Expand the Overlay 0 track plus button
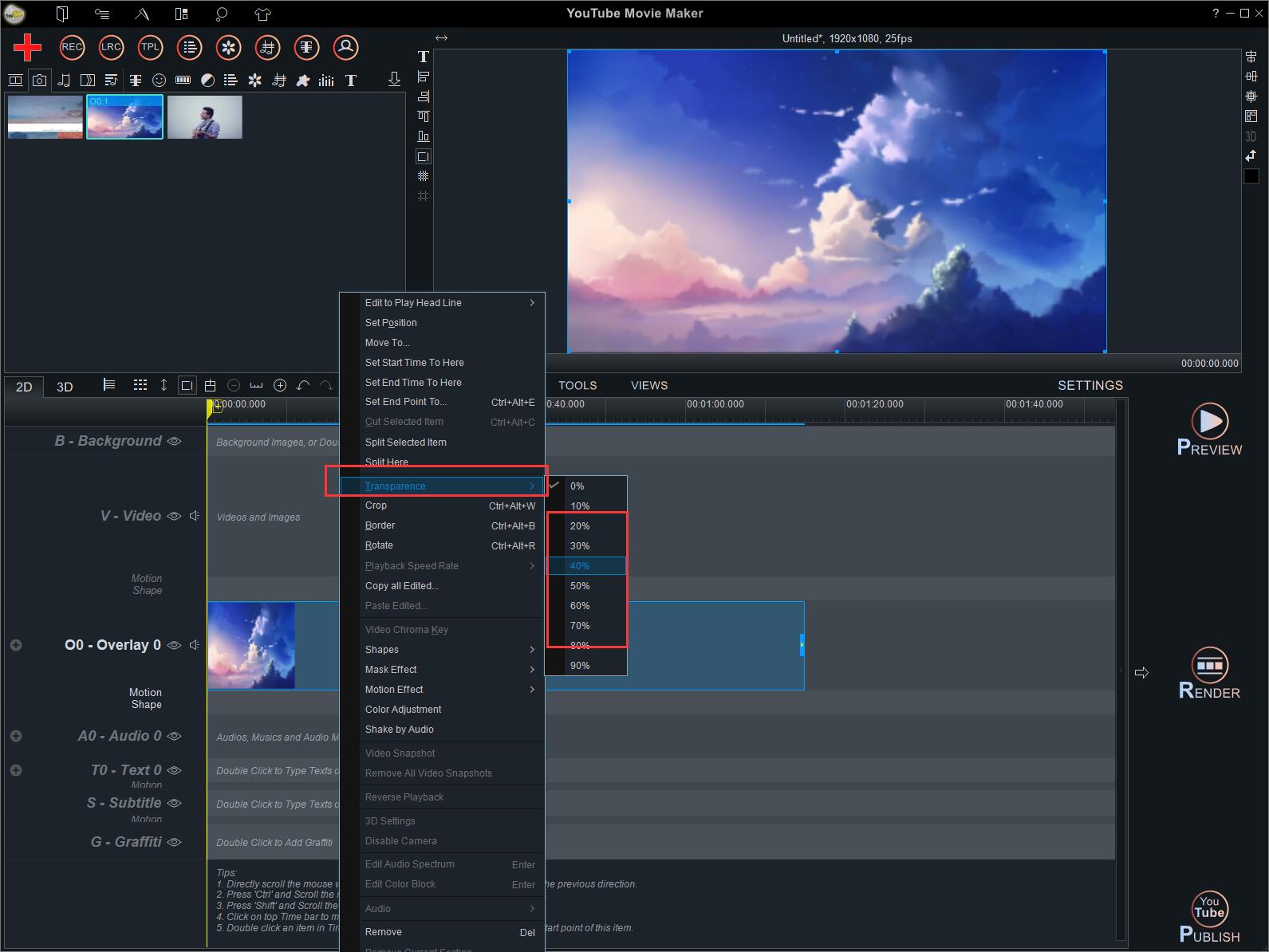 point(16,645)
